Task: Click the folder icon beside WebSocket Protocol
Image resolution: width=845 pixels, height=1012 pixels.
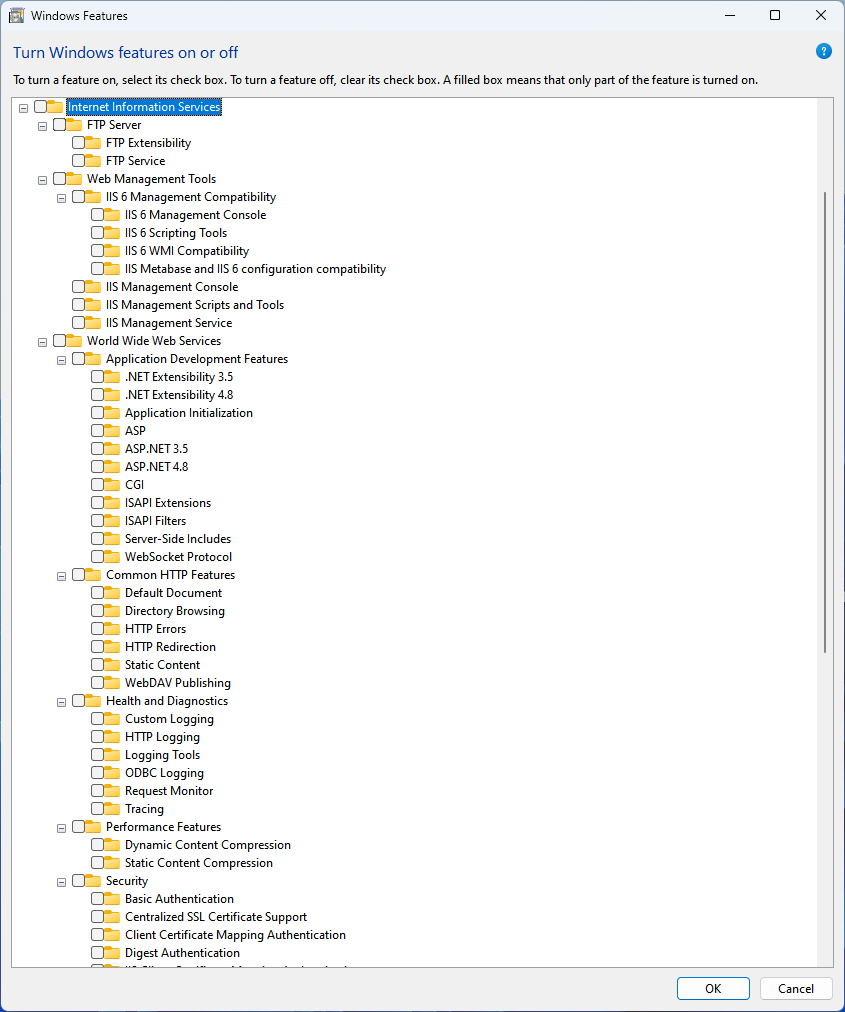Action: point(112,557)
